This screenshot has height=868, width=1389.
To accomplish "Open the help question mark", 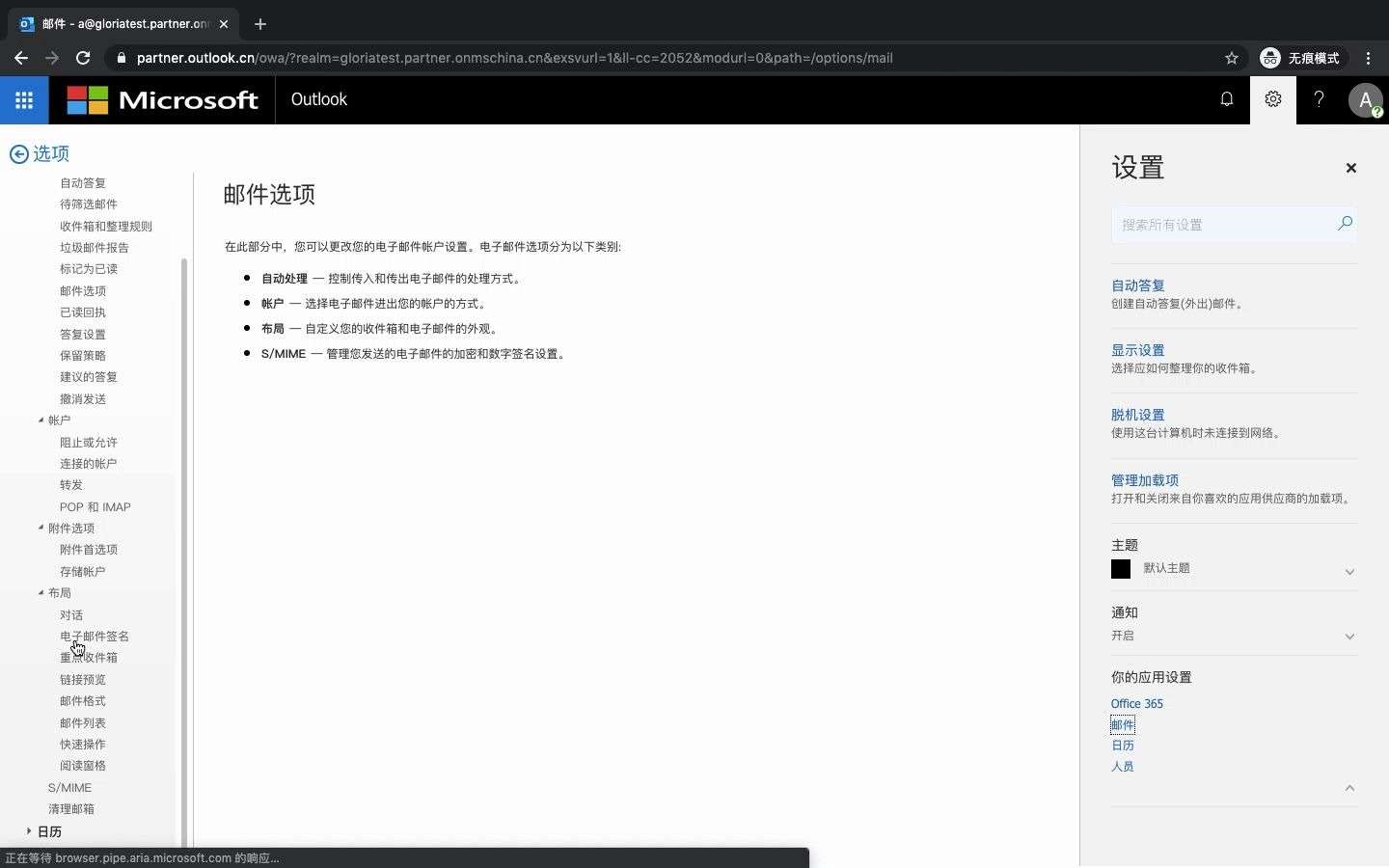I will point(1320,99).
